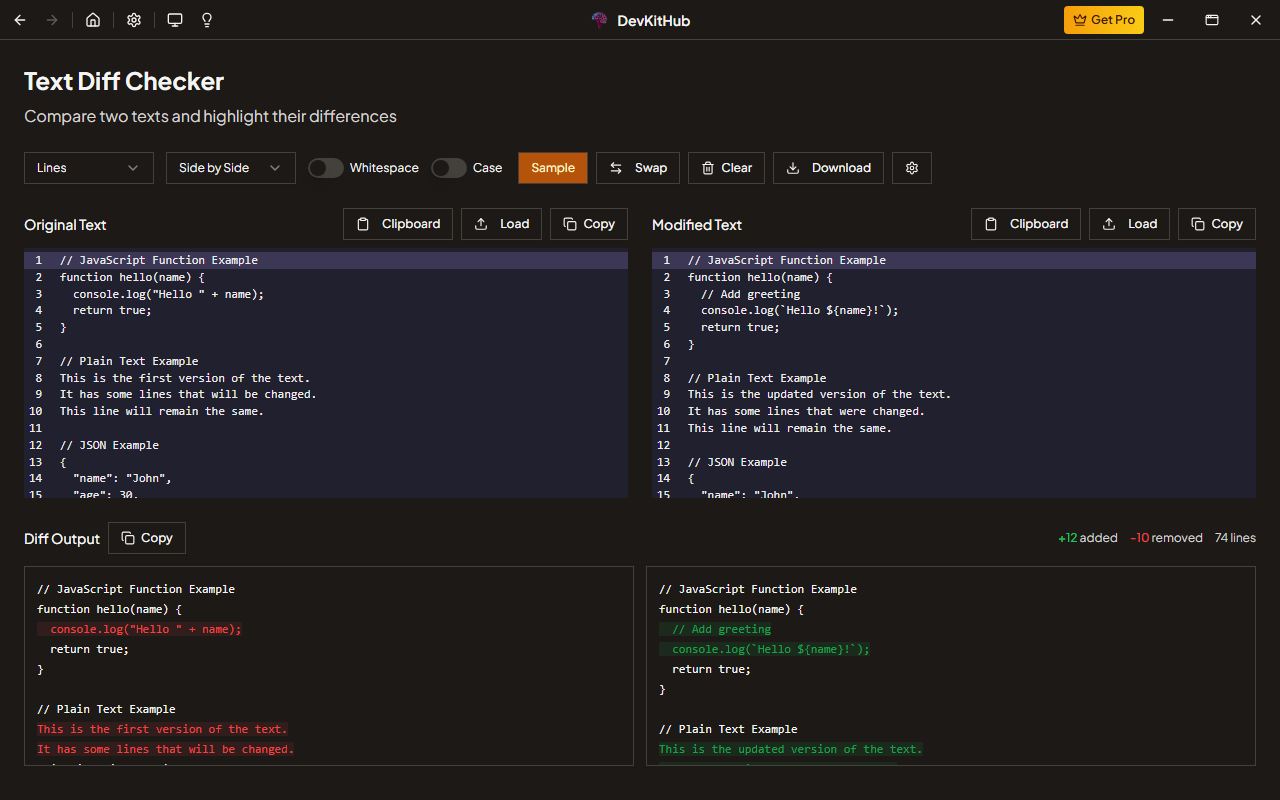Click line 'return true;' in Original Text
Screen dimensions: 1280x800
click(x=112, y=310)
